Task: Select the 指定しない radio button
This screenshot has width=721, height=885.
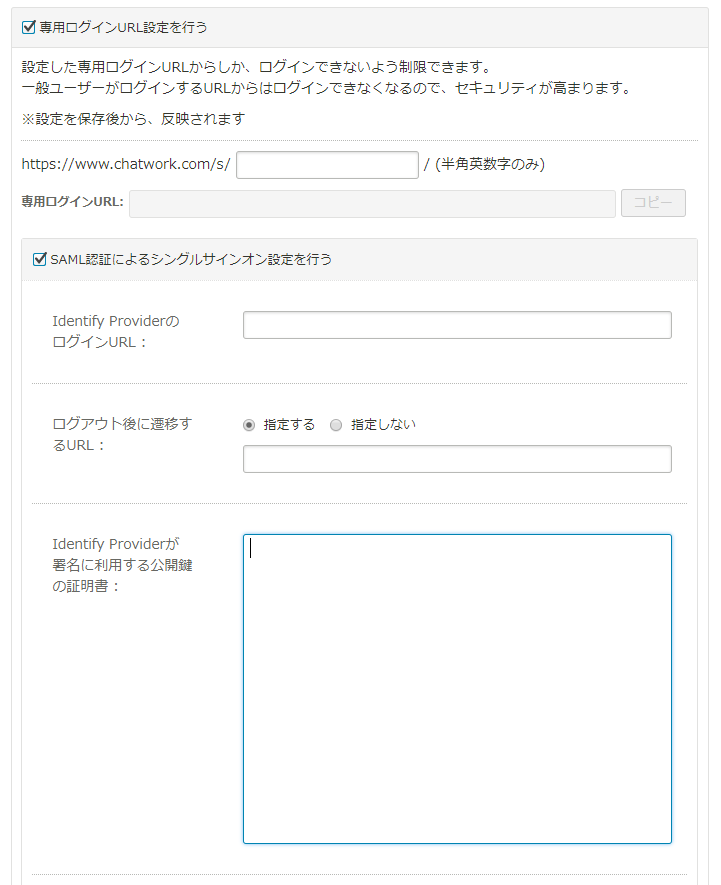Action: 336,425
